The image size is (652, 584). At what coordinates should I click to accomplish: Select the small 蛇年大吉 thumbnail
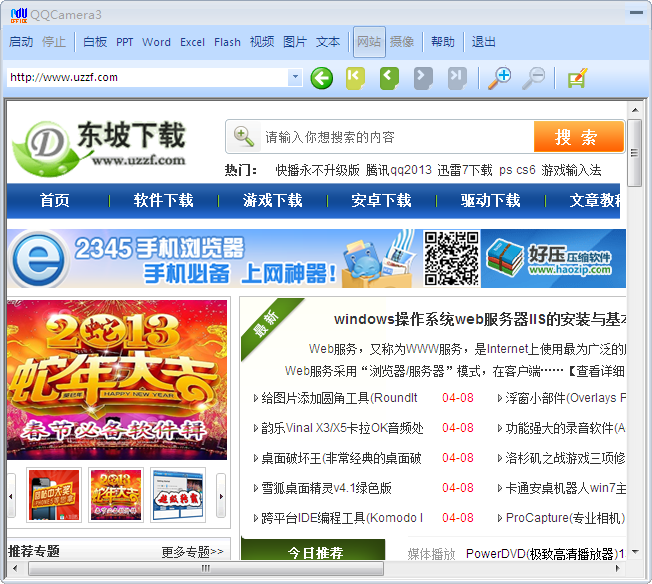point(116,495)
